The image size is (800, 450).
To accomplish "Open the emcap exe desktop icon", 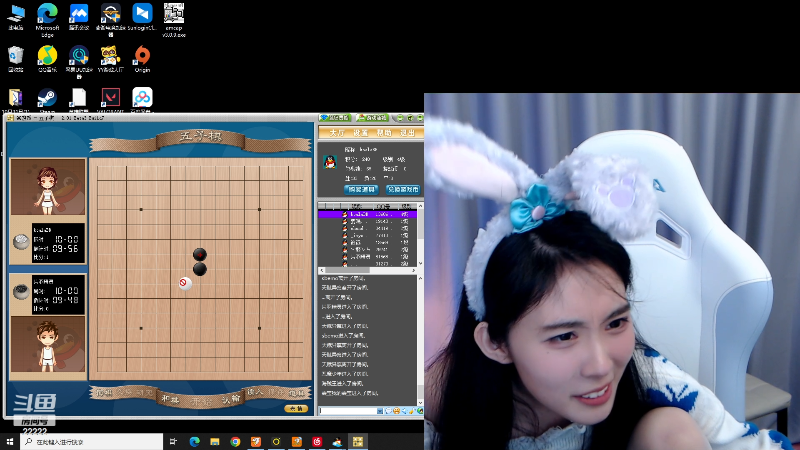I will click(174, 19).
